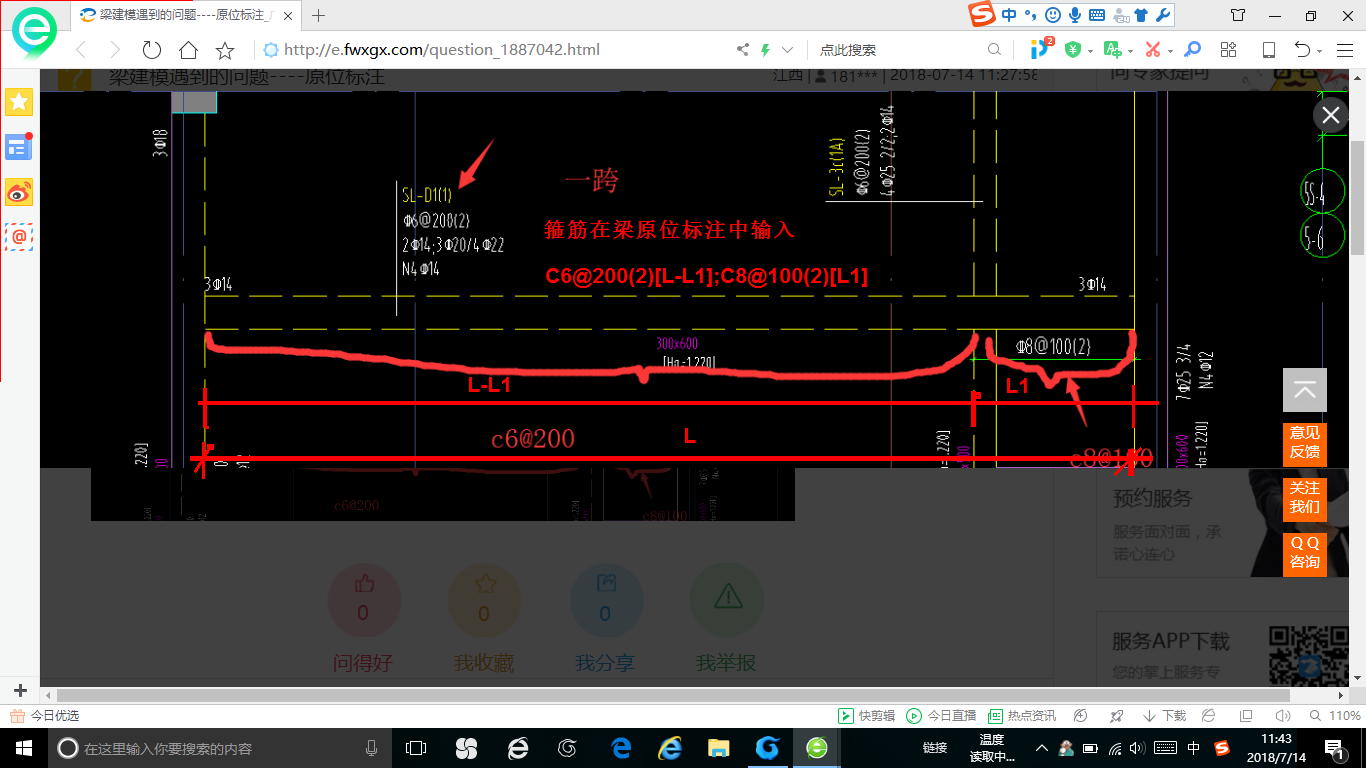
Task: Open the Weibo sidebar icon
Action: click(19, 191)
